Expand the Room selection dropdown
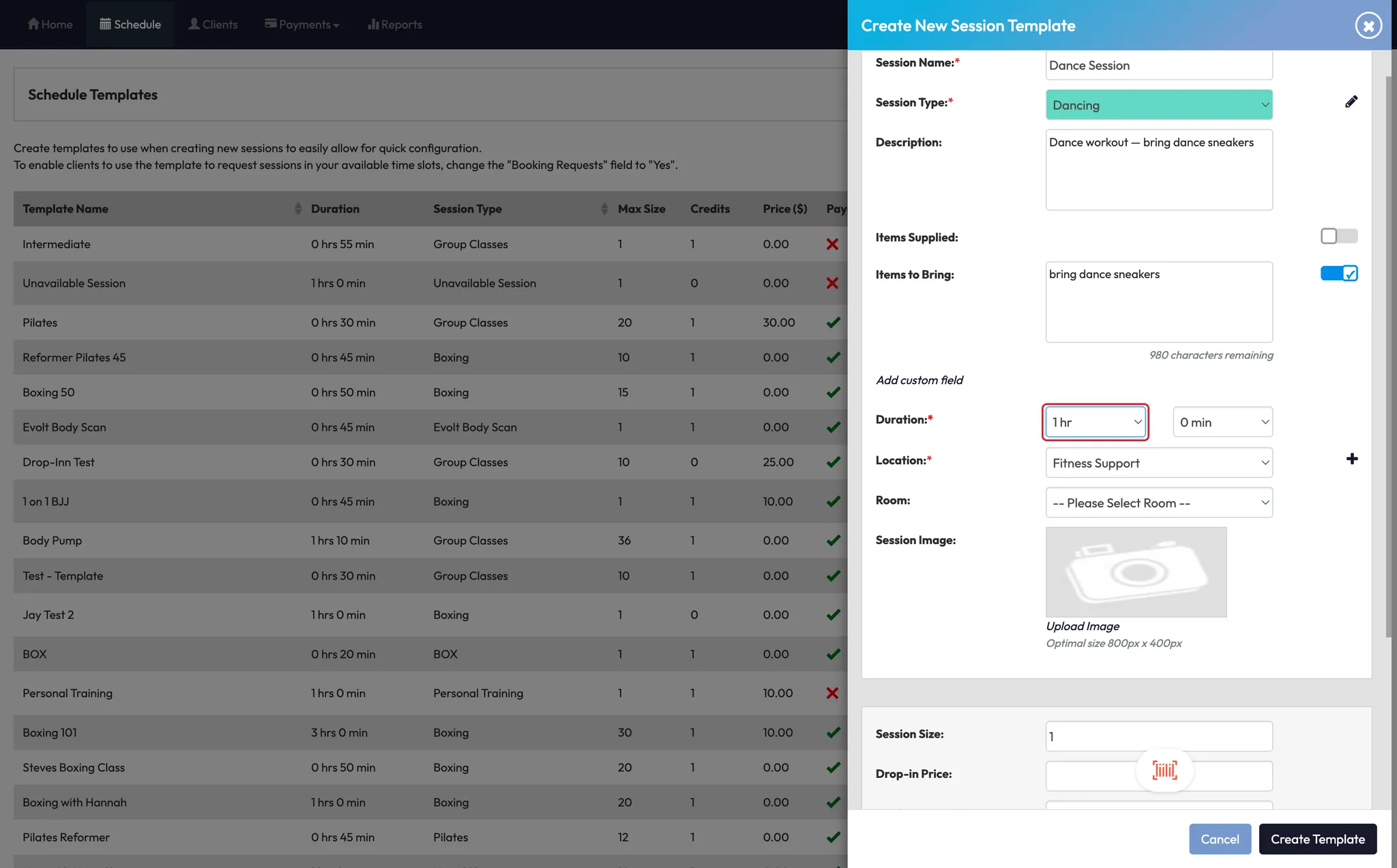 point(1158,503)
